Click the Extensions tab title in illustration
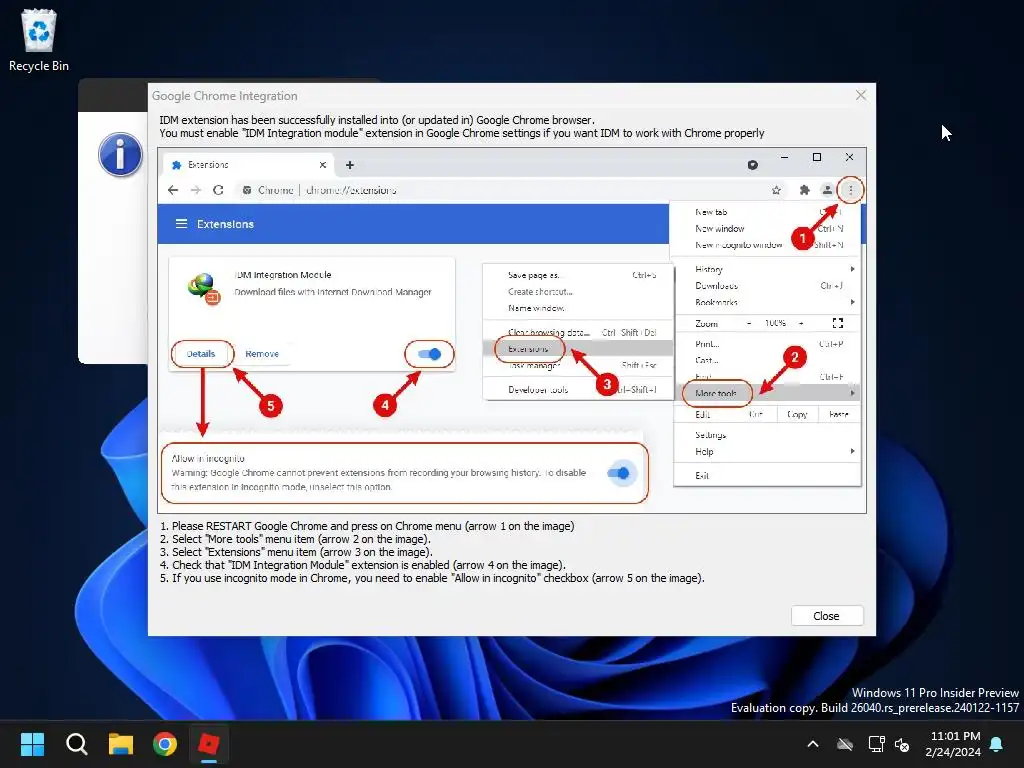This screenshot has width=1024, height=768. 208,165
